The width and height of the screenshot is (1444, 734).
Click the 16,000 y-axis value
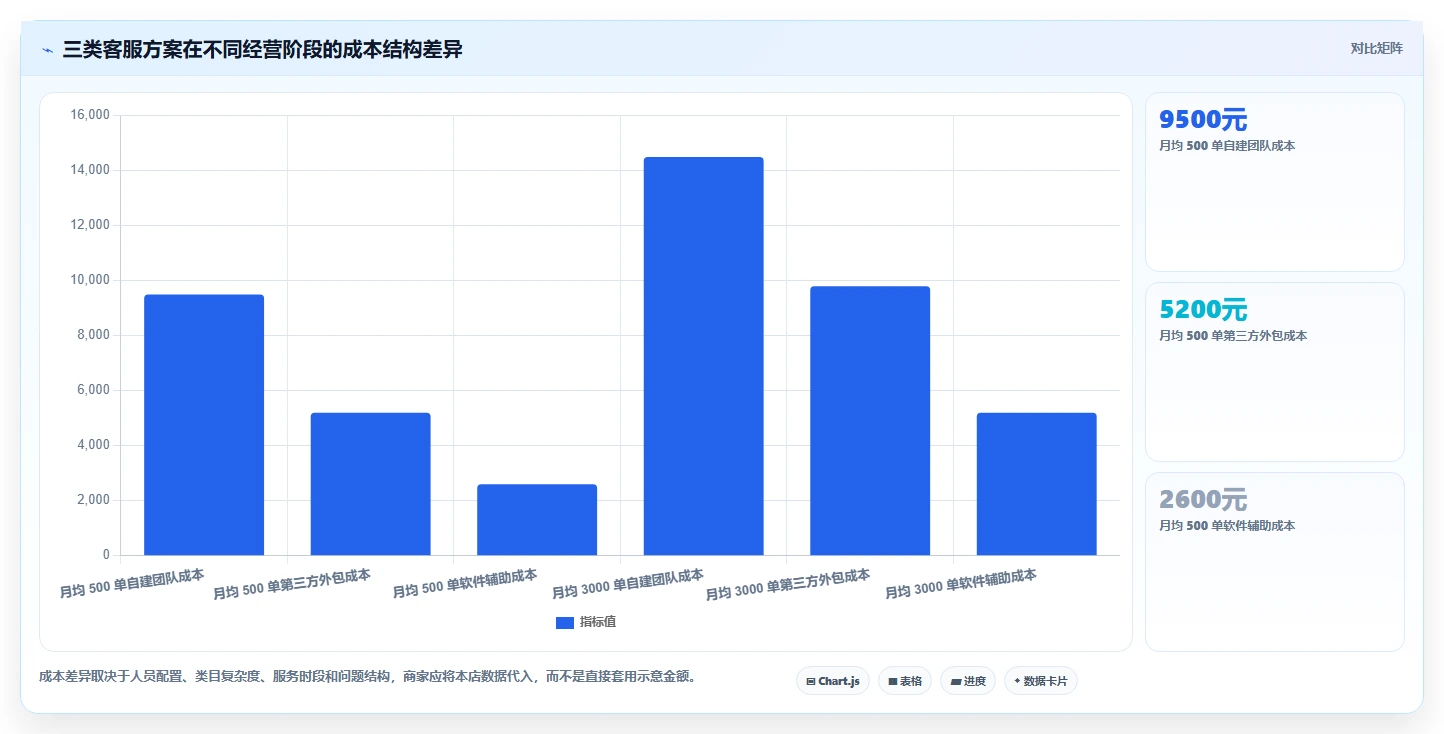pos(89,115)
